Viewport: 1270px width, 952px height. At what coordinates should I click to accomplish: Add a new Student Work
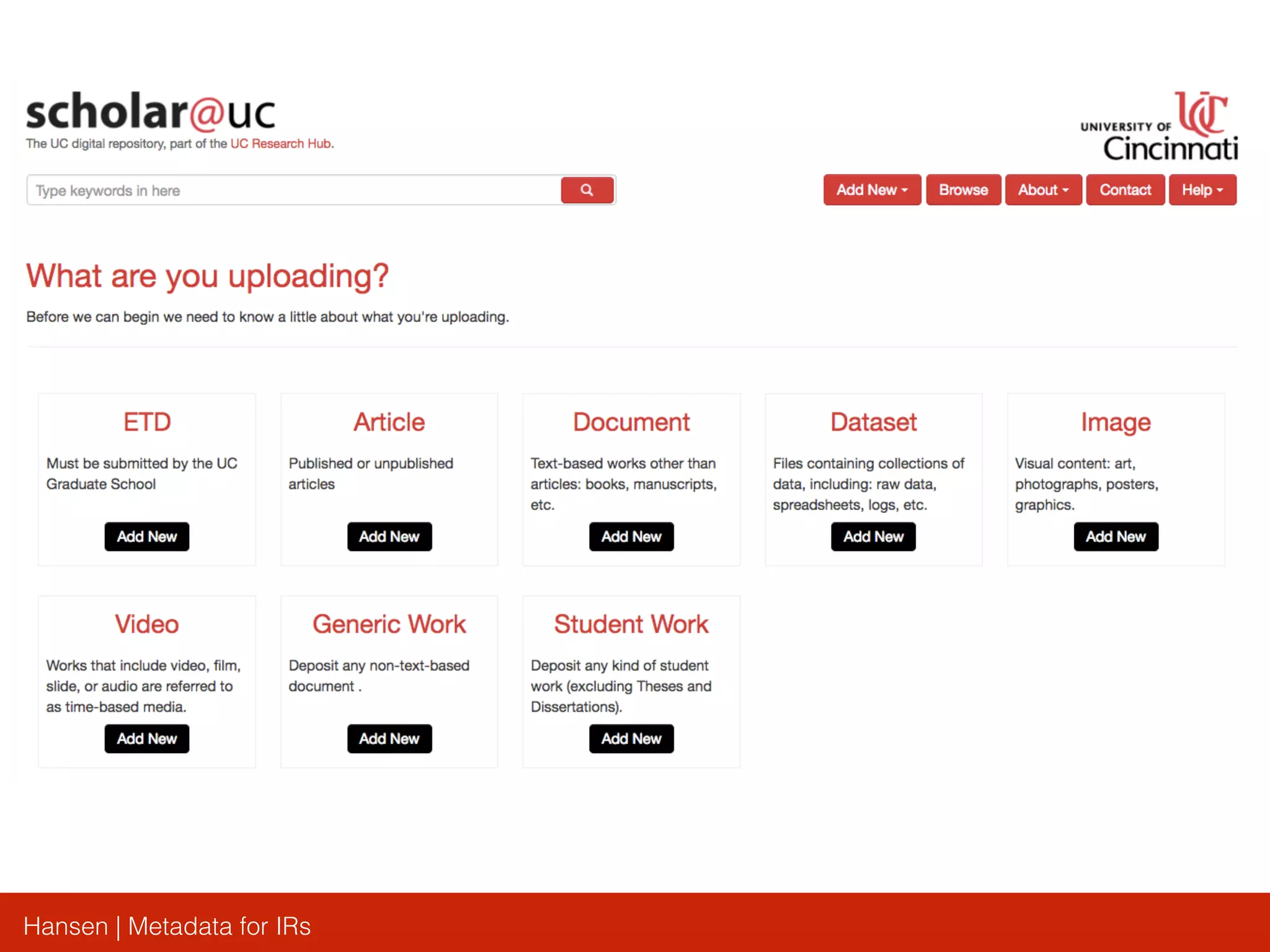pyautogui.click(x=631, y=739)
